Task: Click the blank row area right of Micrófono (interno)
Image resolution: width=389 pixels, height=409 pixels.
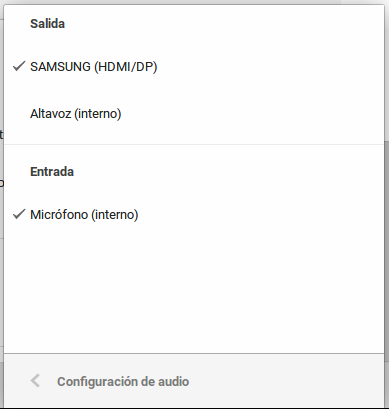Action: [x=261, y=214]
